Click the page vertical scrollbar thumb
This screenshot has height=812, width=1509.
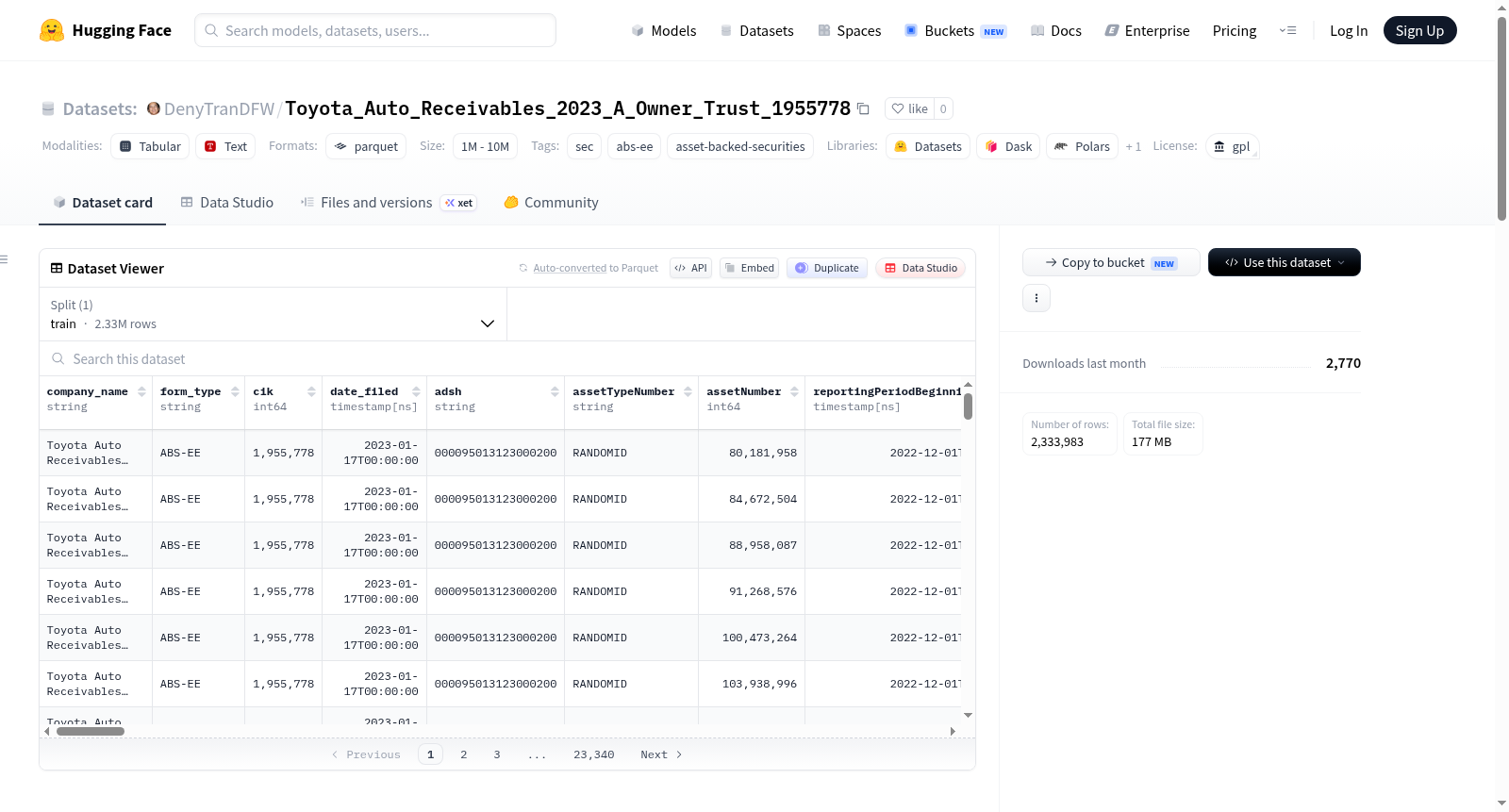tap(1501, 119)
